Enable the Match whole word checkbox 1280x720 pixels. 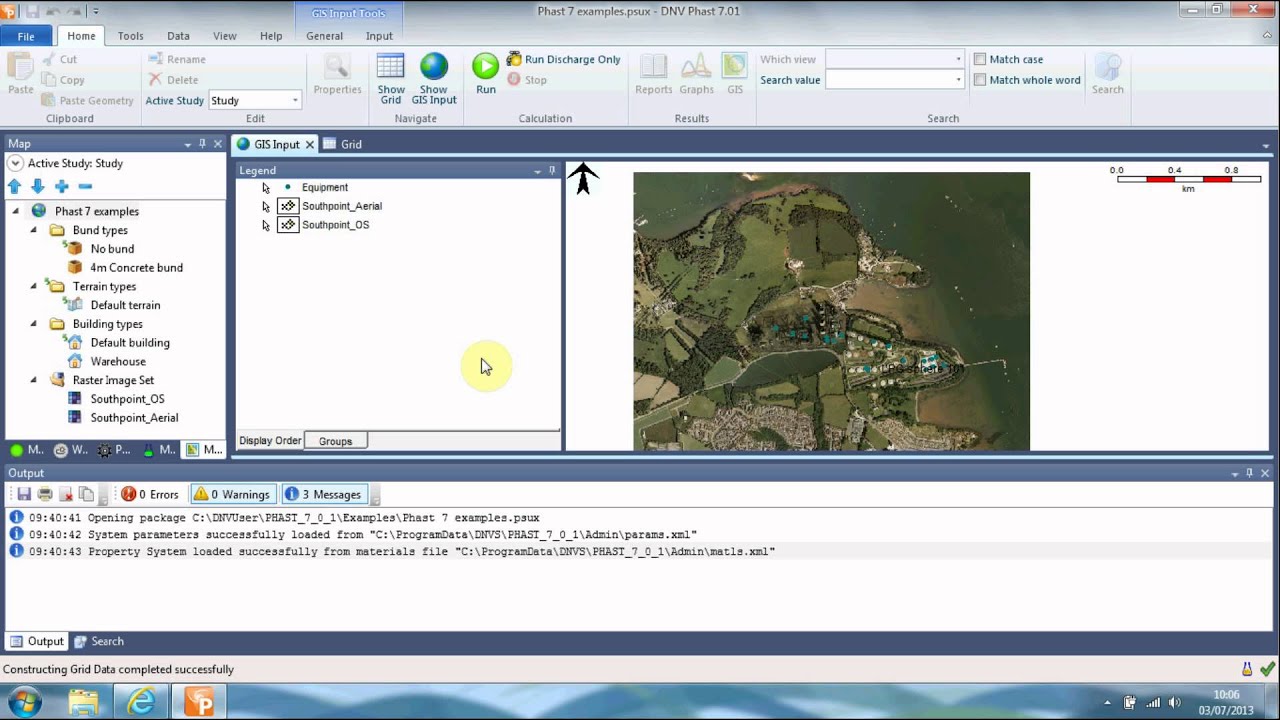[x=980, y=80]
